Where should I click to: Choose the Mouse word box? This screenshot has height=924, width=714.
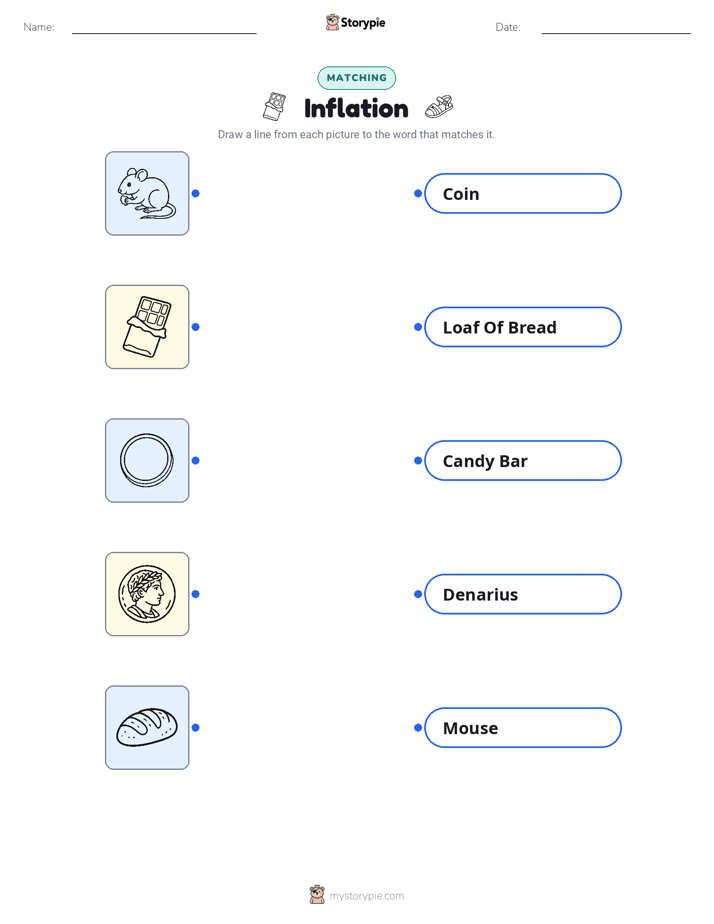523,728
